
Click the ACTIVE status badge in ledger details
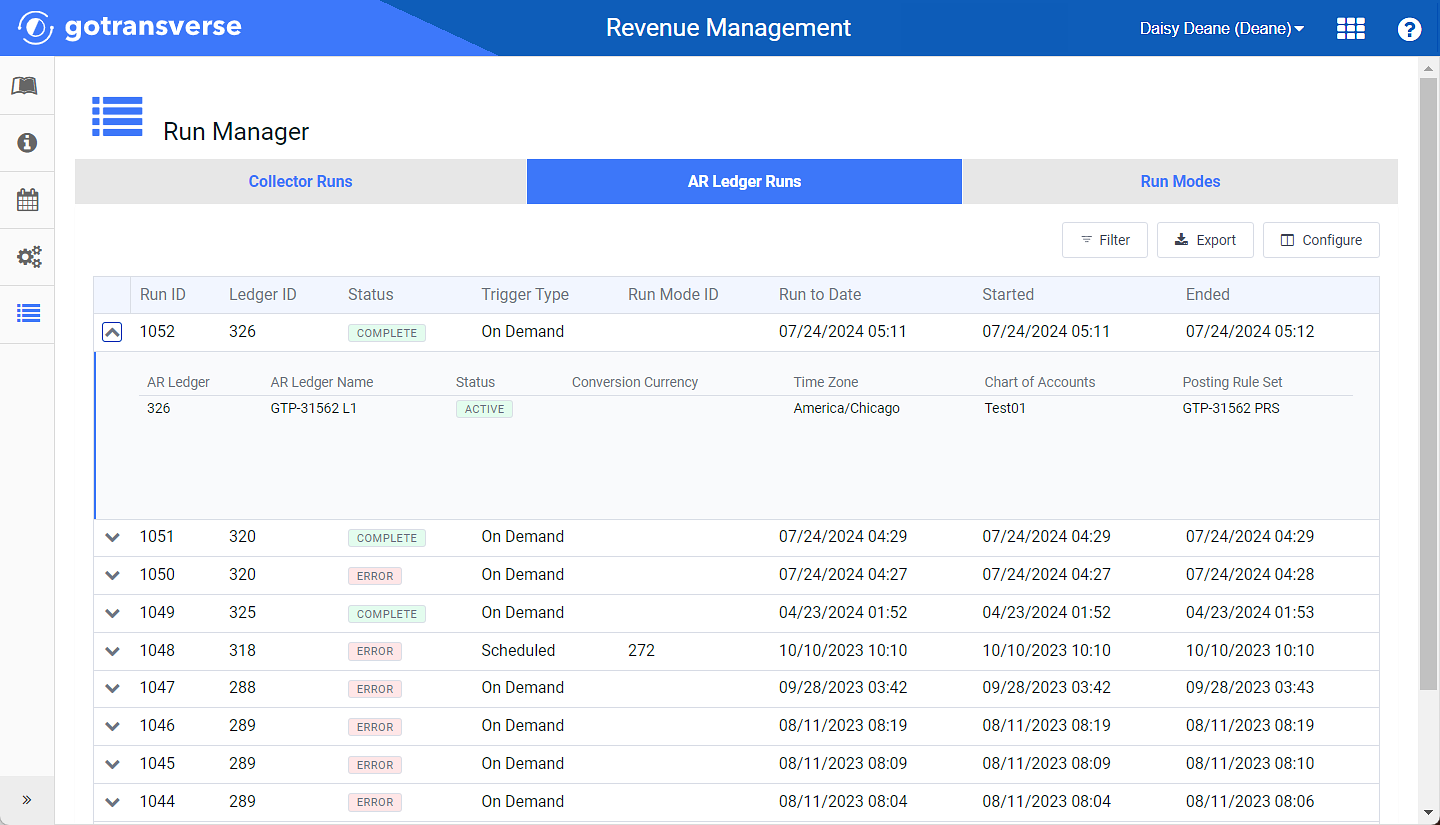(484, 409)
